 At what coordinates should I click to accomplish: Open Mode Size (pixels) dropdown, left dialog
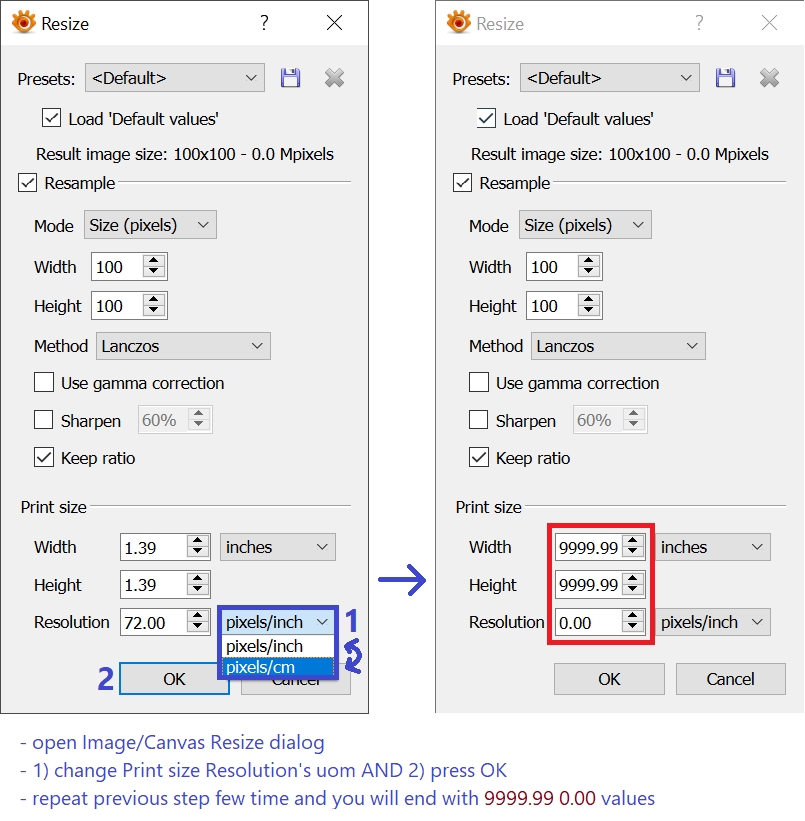150,225
